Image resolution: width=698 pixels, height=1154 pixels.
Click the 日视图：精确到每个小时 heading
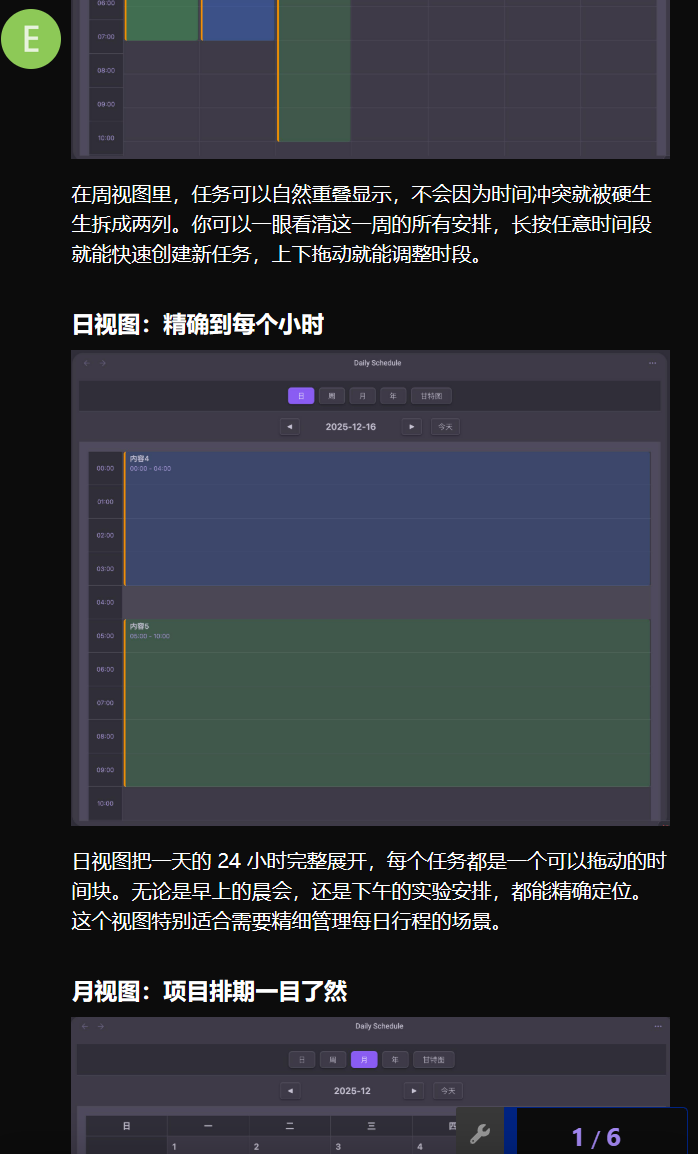pyautogui.click(x=198, y=325)
